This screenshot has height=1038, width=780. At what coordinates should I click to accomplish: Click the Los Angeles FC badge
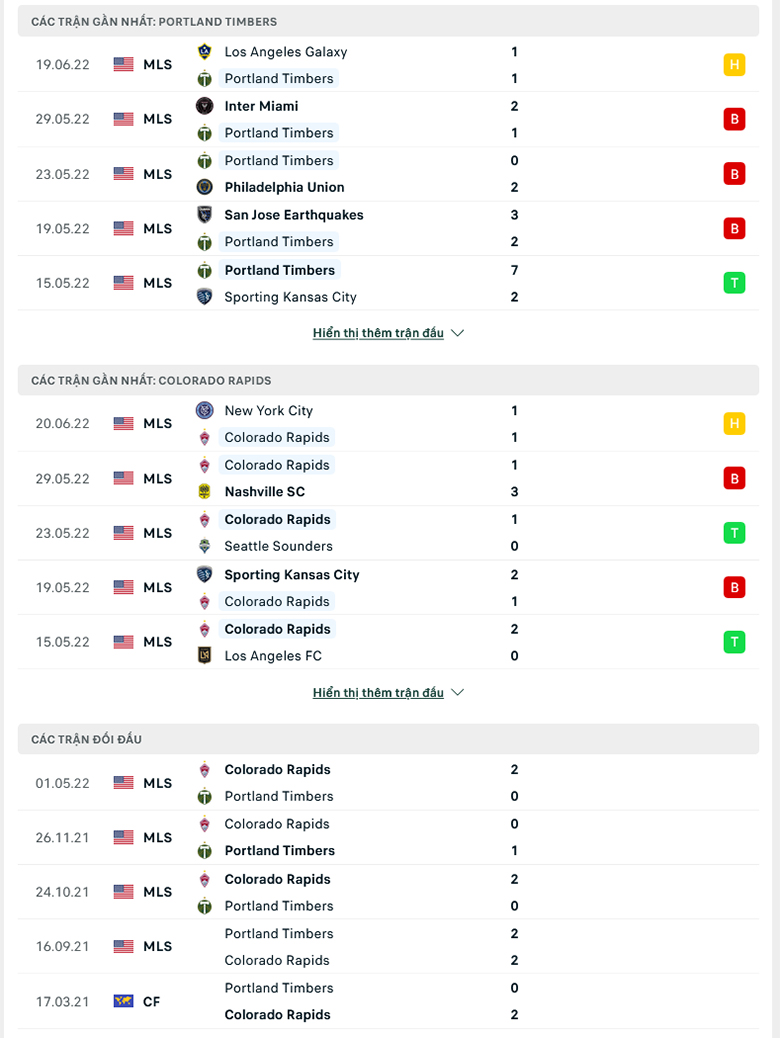(205, 656)
